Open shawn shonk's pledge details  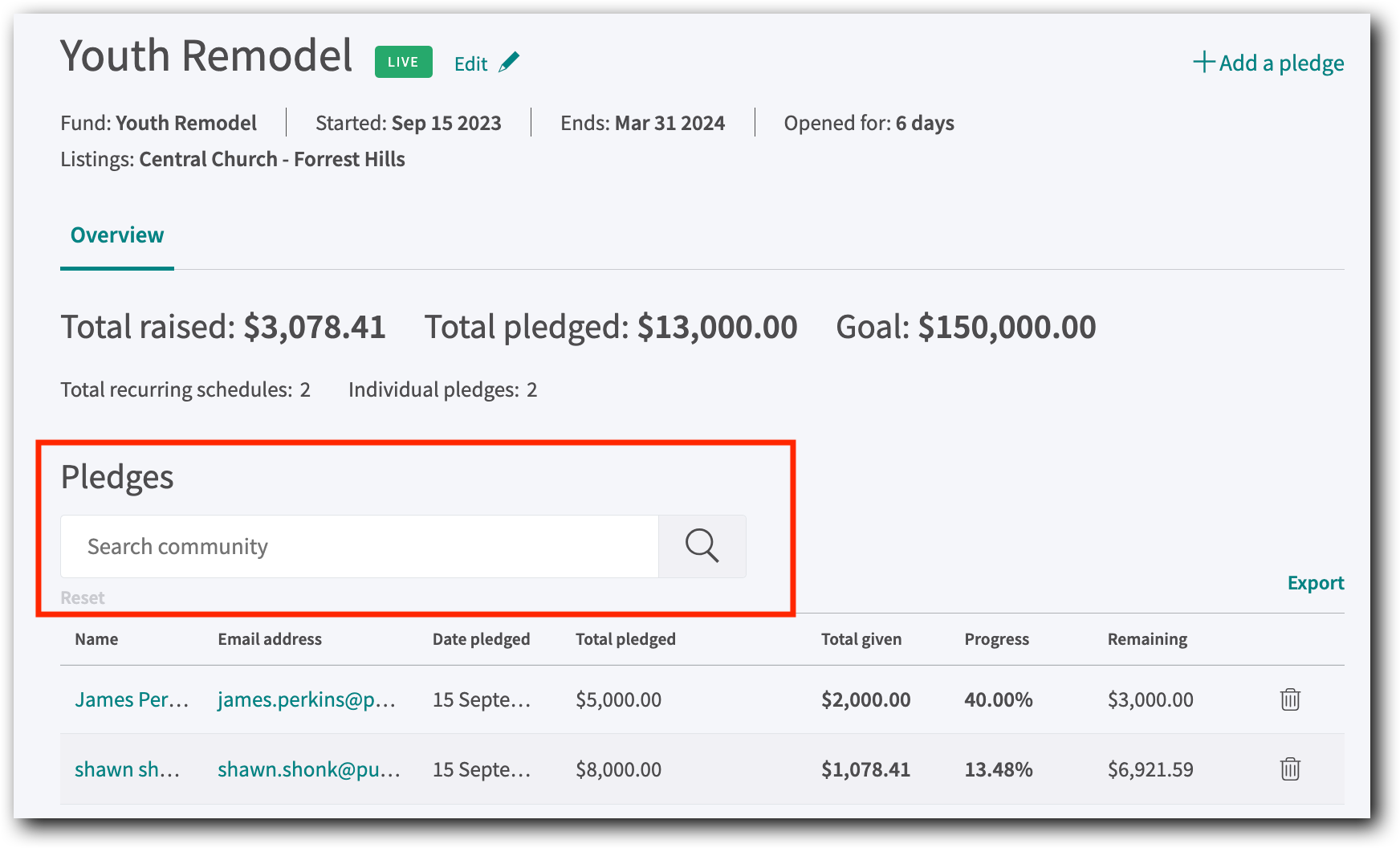(x=128, y=768)
